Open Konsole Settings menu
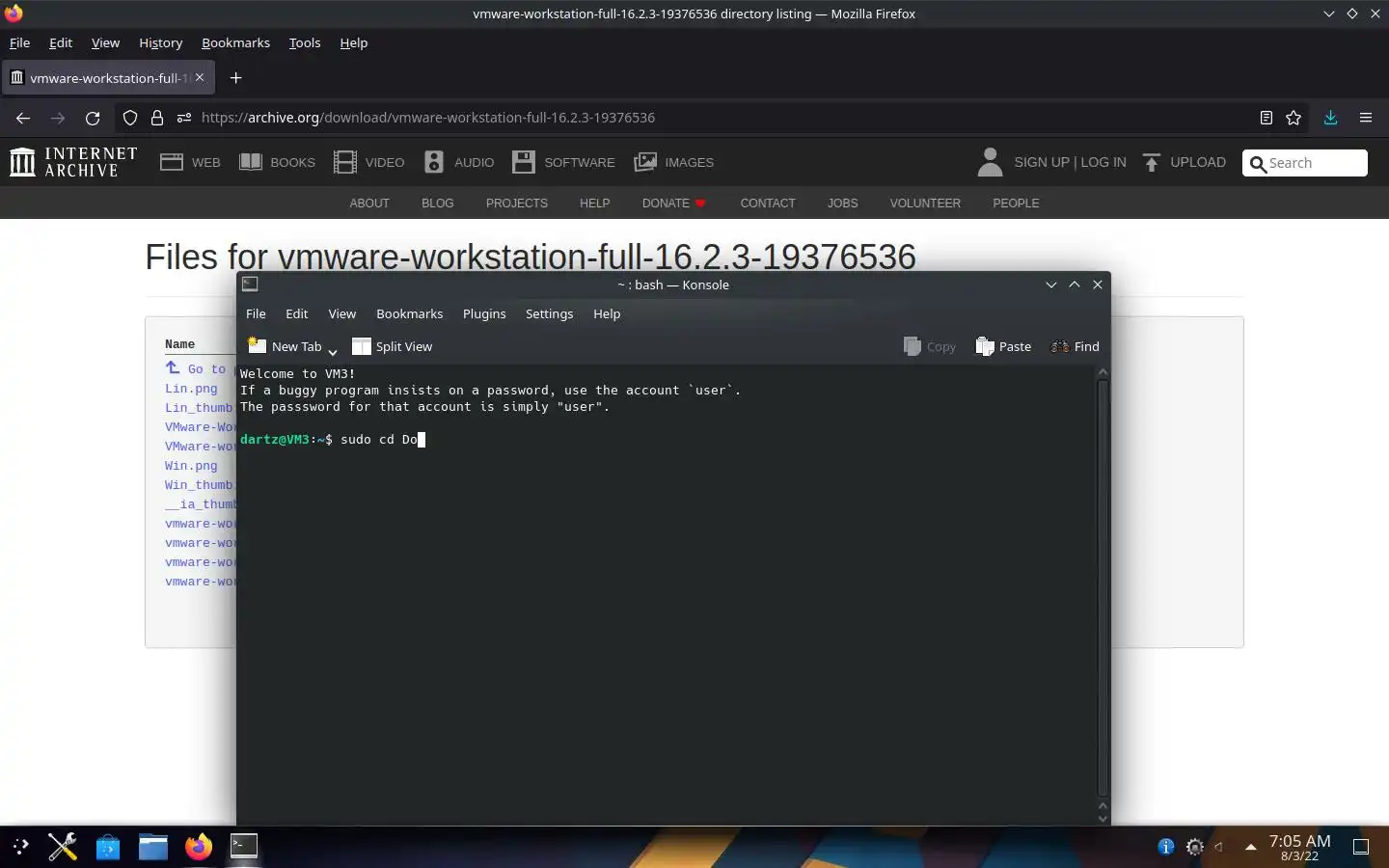Image resolution: width=1389 pixels, height=868 pixels. (x=549, y=314)
